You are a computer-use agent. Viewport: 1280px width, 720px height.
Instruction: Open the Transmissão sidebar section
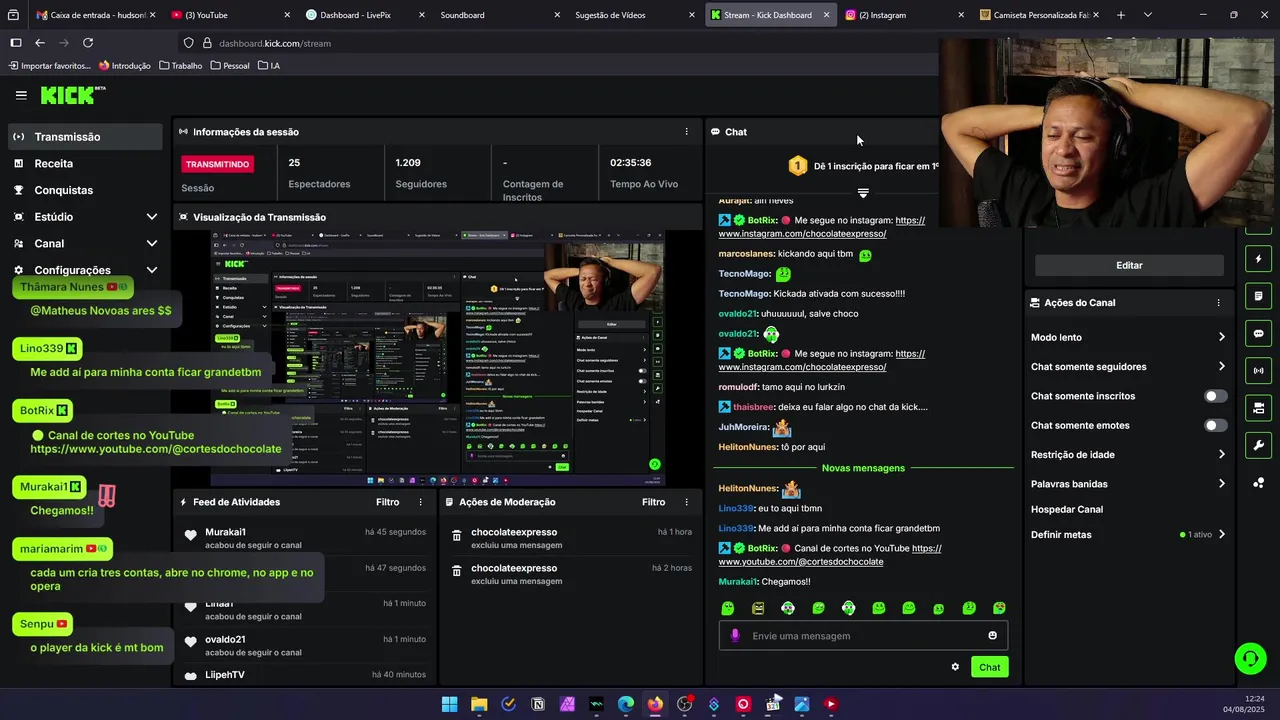pyautogui.click(x=85, y=137)
